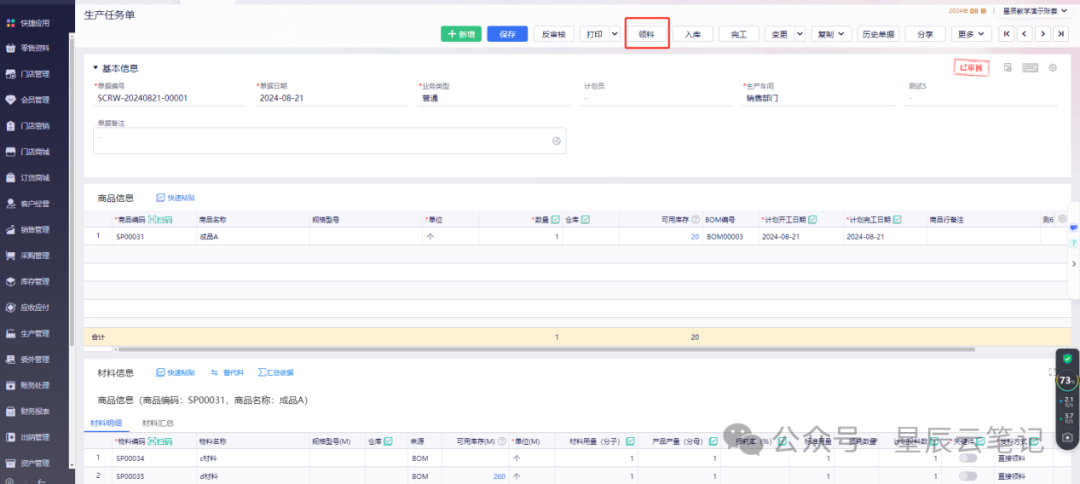Image resolution: width=1080 pixels, height=484 pixels.
Task: Collapse the 基本信息 section
Action: (x=96, y=68)
